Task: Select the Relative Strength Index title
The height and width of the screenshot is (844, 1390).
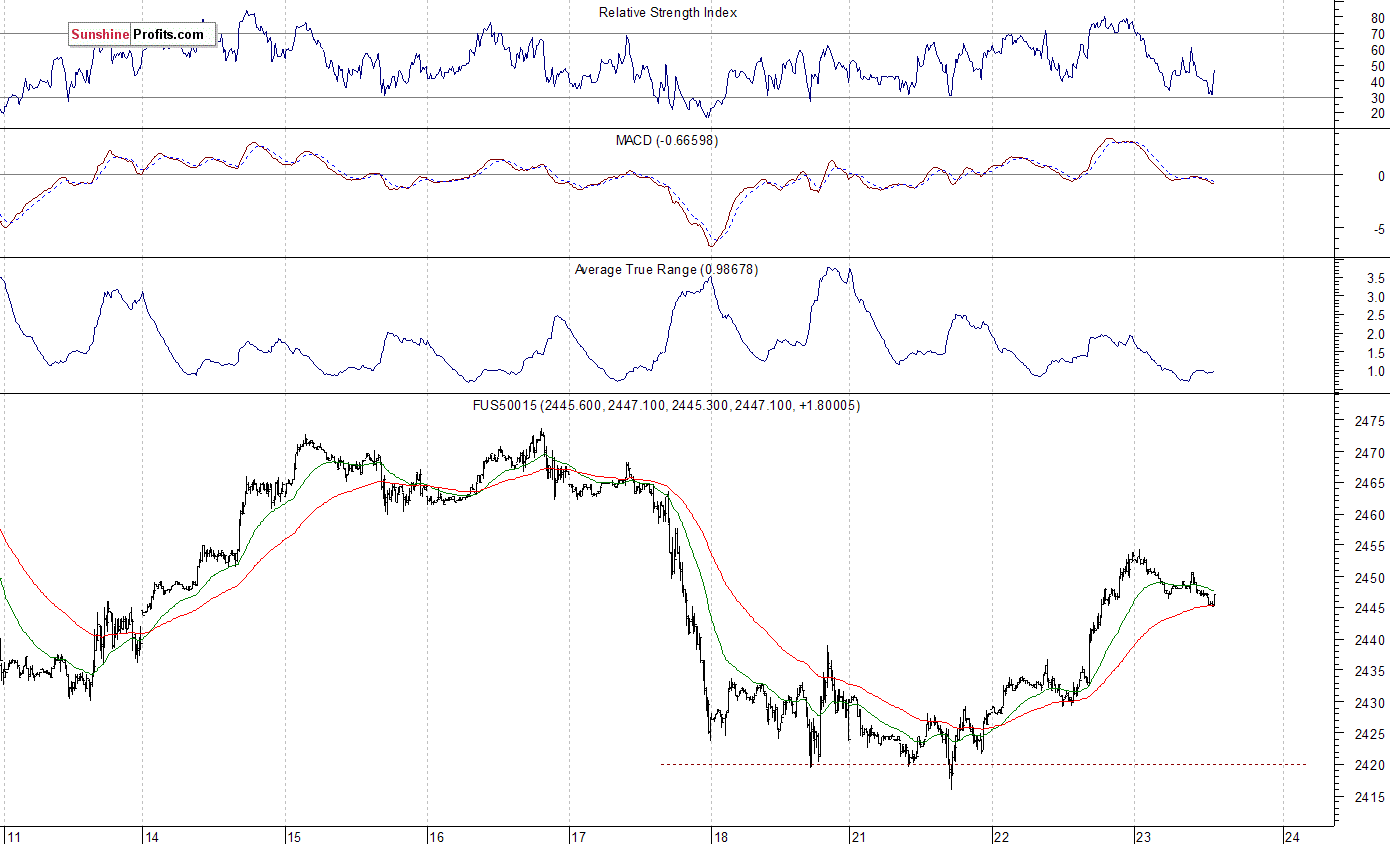Action: click(668, 12)
